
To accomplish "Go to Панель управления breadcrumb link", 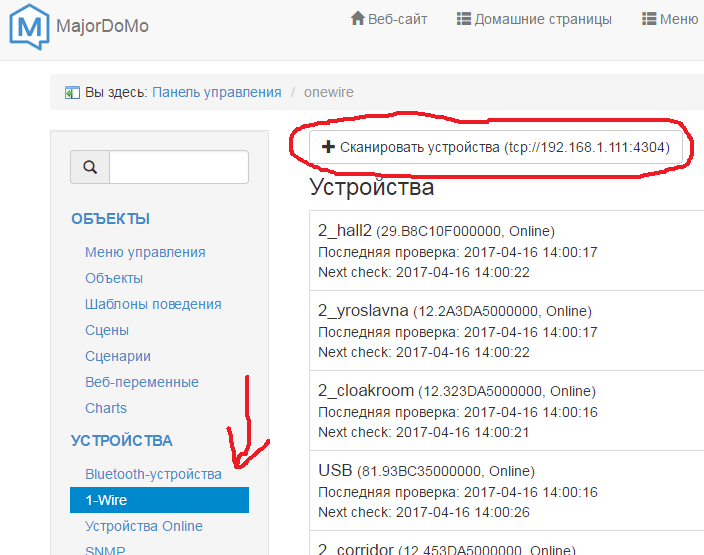I will coord(217,92).
